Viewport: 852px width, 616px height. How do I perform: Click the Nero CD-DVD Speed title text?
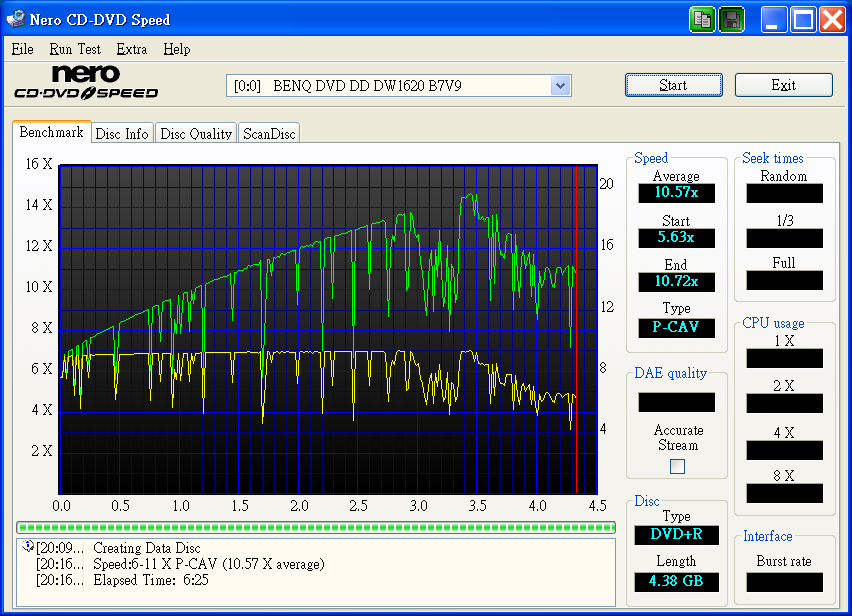(100, 20)
